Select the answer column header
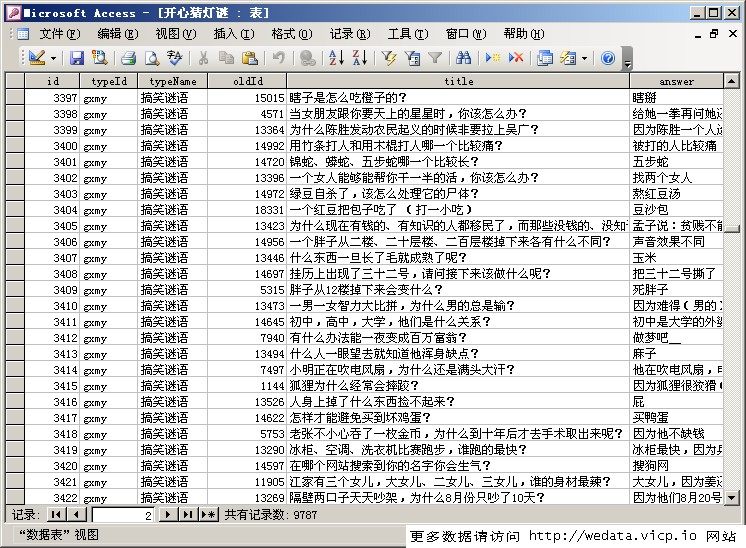746x548 pixels. (x=677, y=81)
